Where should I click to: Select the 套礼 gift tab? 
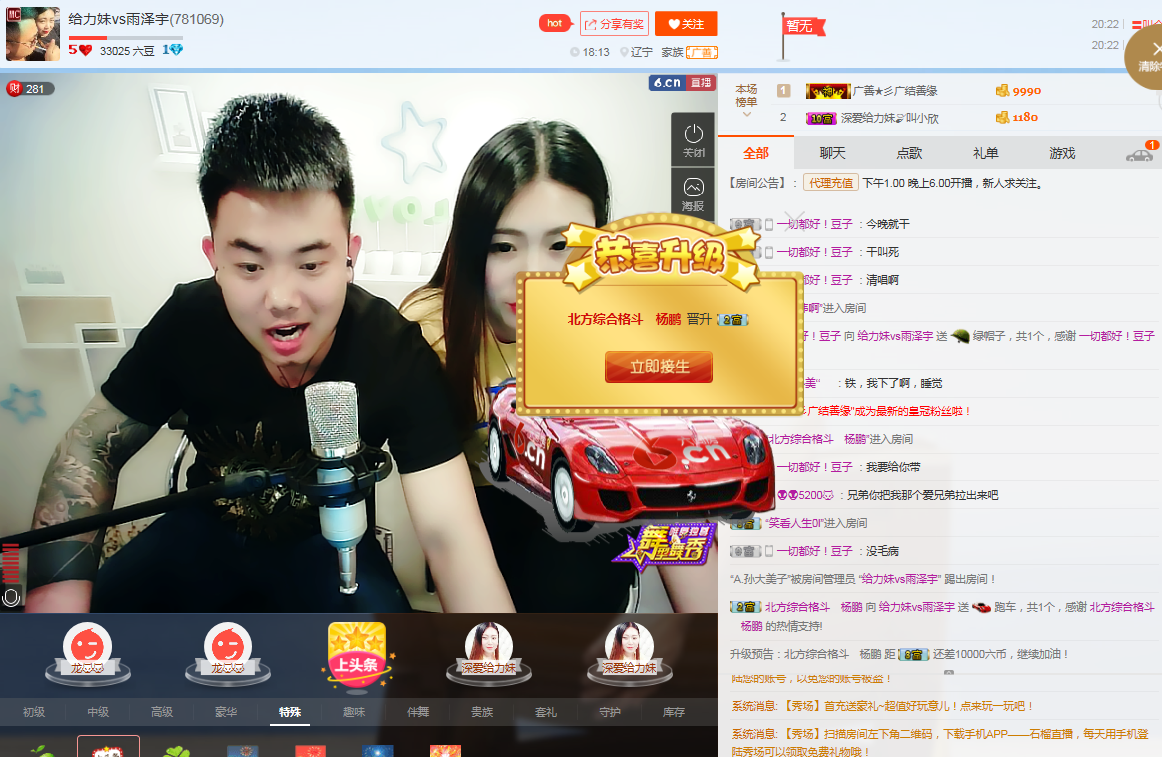[x=545, y=712]
